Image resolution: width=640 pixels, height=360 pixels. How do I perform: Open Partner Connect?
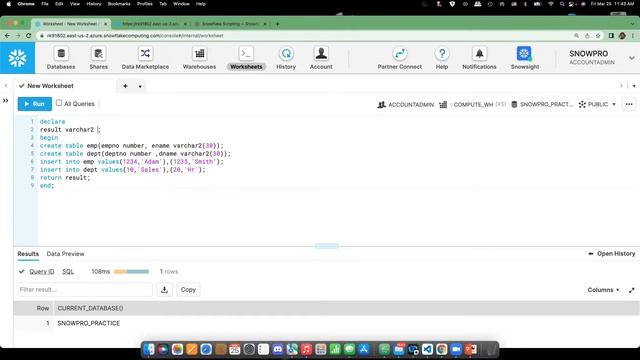tap(400, 58)
